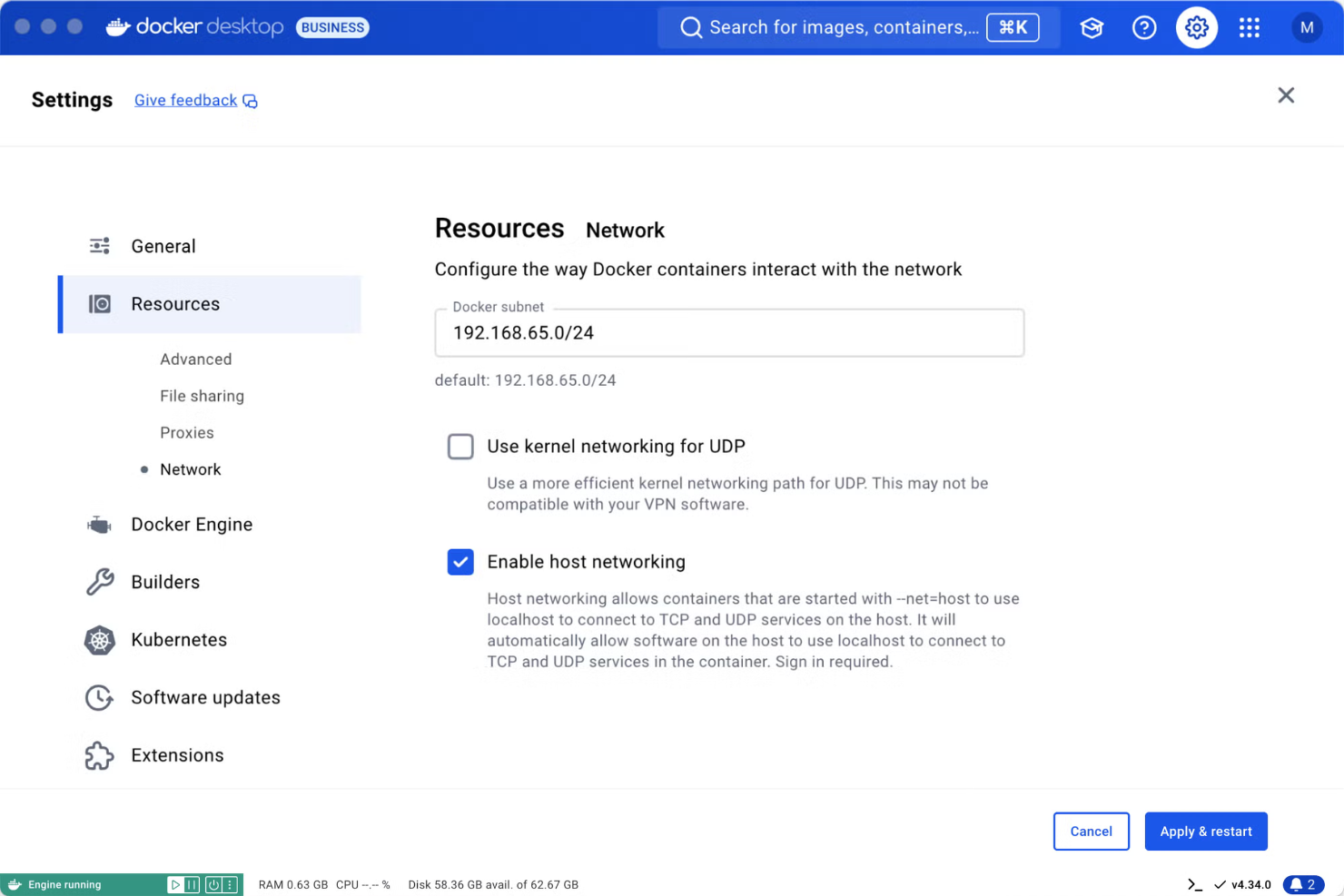Image resolution: width=1344 pixels, height=896 pixels.
Task: Switch to Docker Engine settings
Action: (x=192, y=524)
